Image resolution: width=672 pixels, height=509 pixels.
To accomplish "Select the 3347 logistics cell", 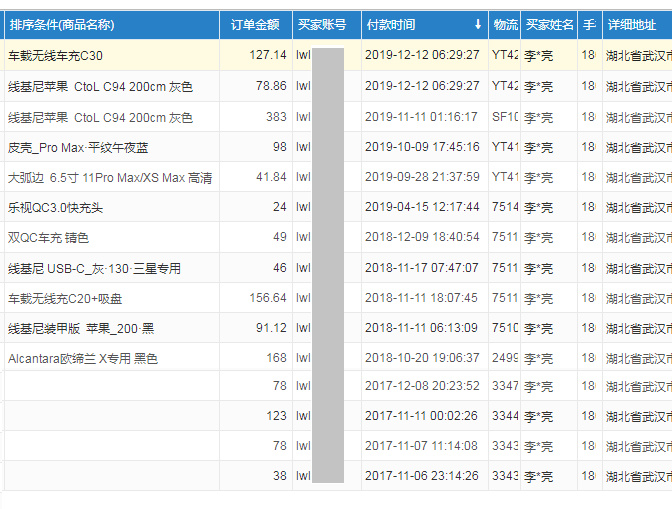I will tap(505, 386).
